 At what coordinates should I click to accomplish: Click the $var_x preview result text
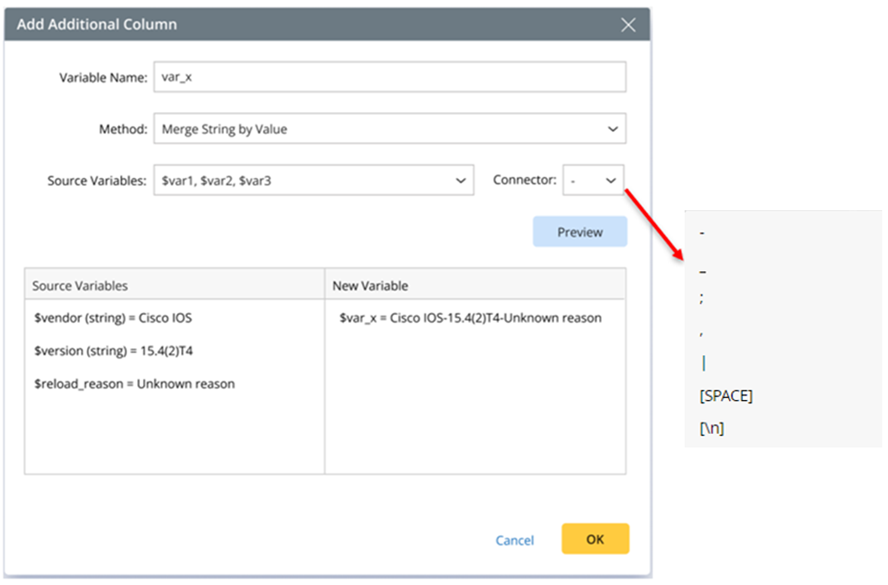470,318
